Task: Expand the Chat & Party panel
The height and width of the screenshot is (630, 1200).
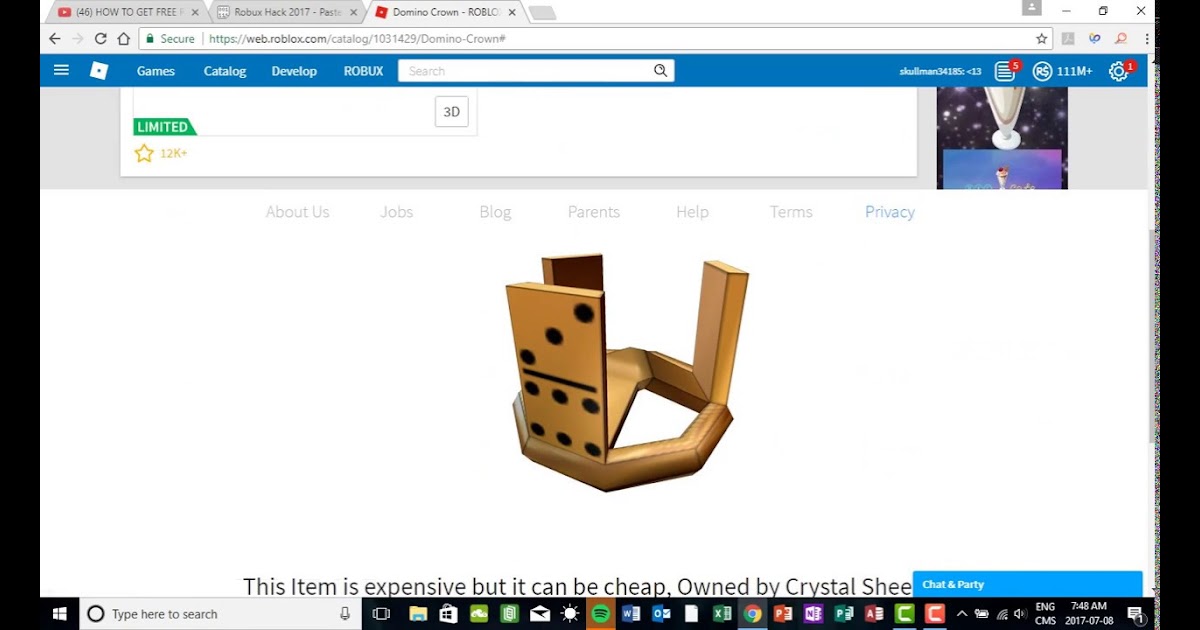Action: pyautogui.click(x=1027, y=585)
